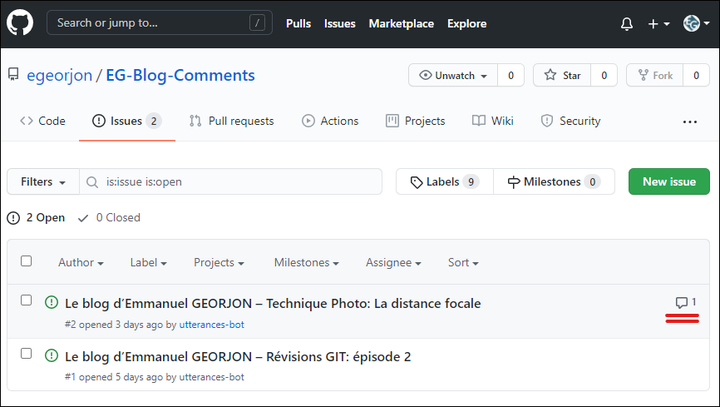720x407 pixels.
Task: Click the slash shortcut key icon
Action: (257, 23)
